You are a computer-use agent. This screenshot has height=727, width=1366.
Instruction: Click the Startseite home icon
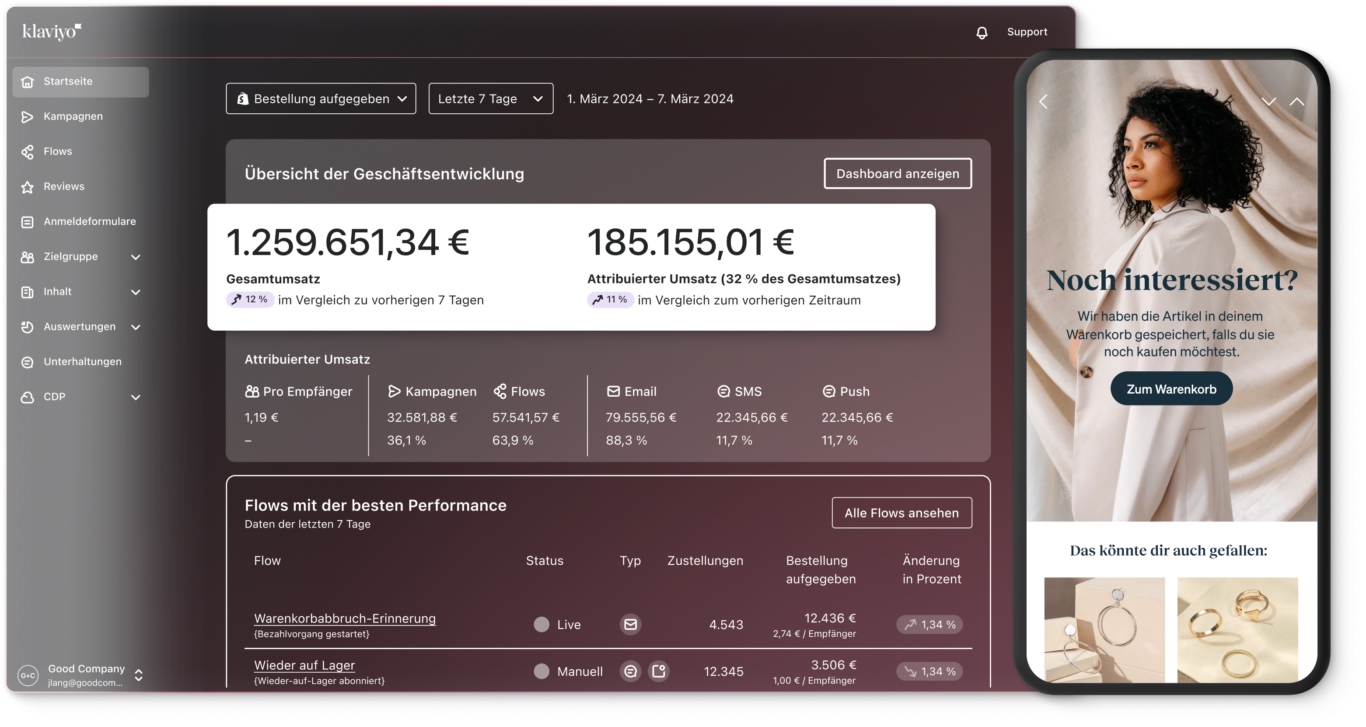pos(27,82)
